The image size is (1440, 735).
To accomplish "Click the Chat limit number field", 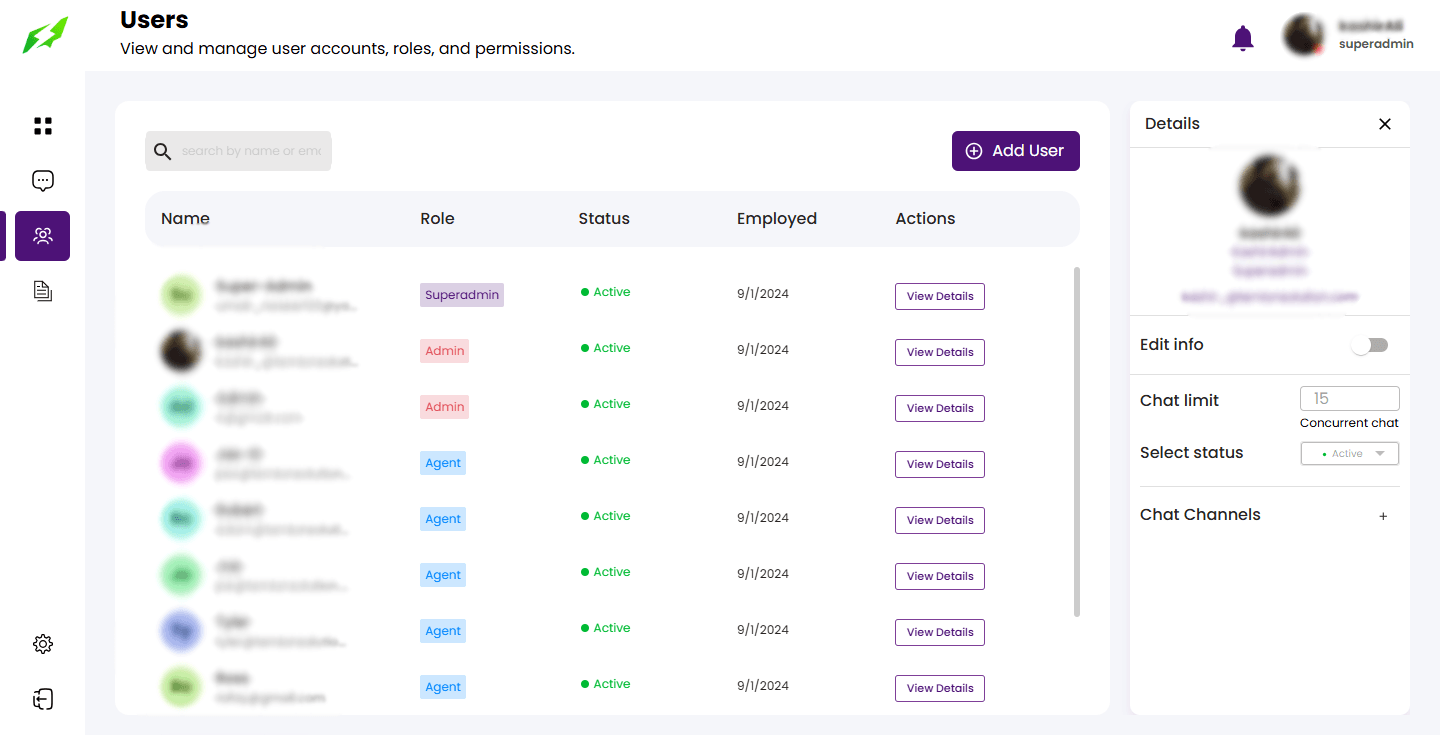I will pos(1349,399).
